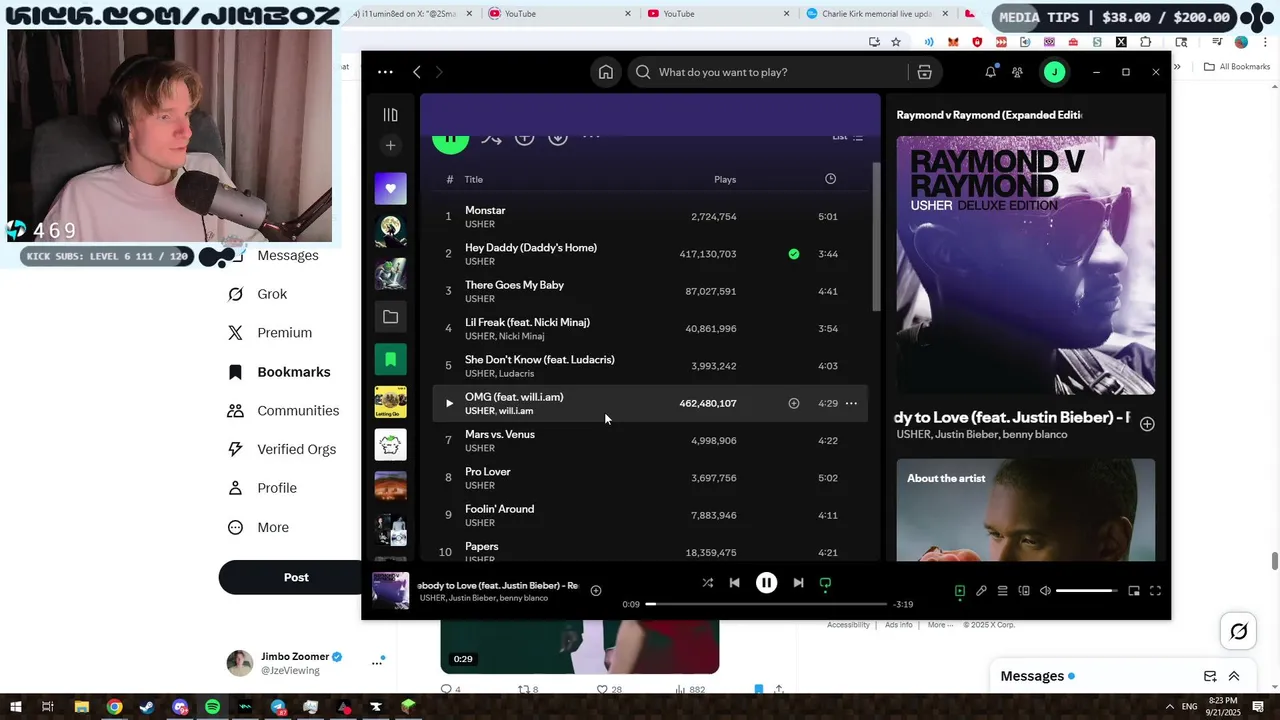Image resolution: width=1280 pixels, height=720 pixels.
Task: Go back in Spotify navigation
Action: coord(417,72)
